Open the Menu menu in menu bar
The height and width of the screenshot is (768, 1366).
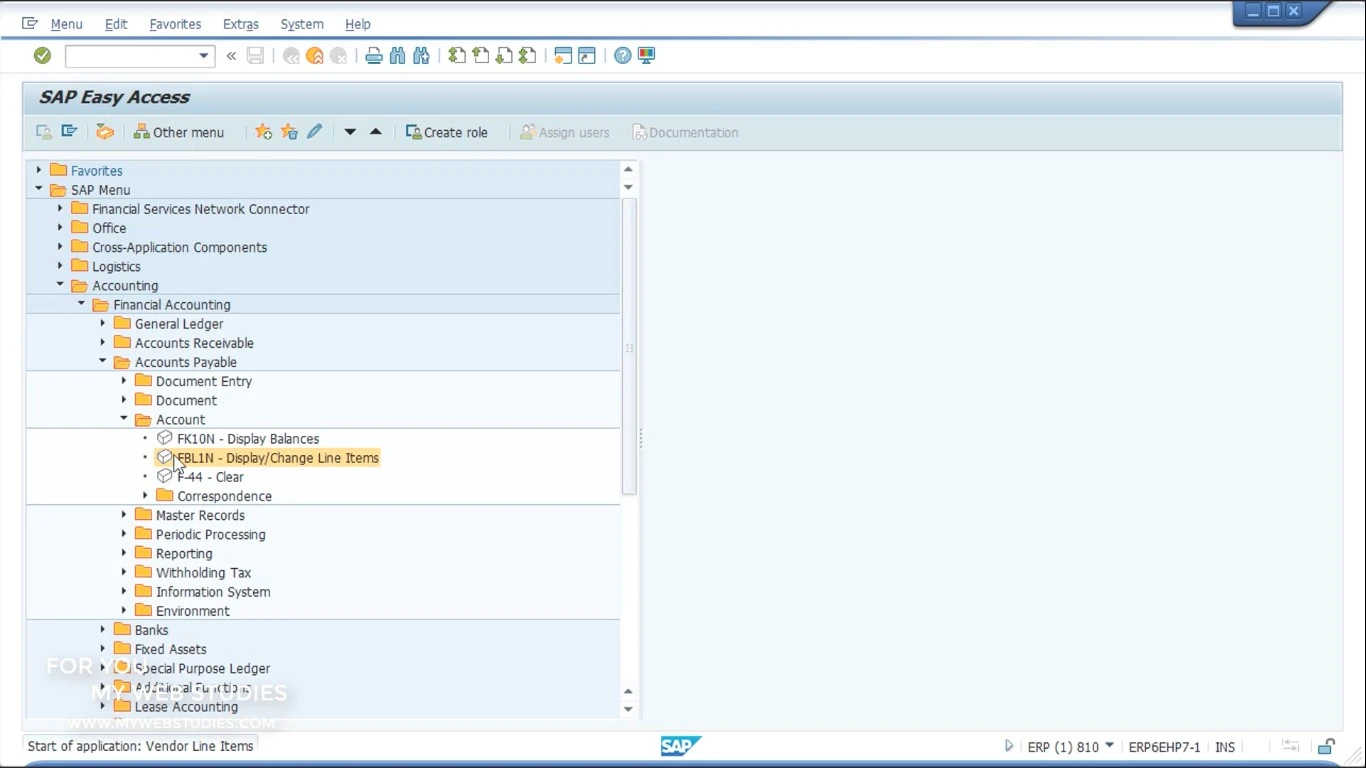click(66, 24)
